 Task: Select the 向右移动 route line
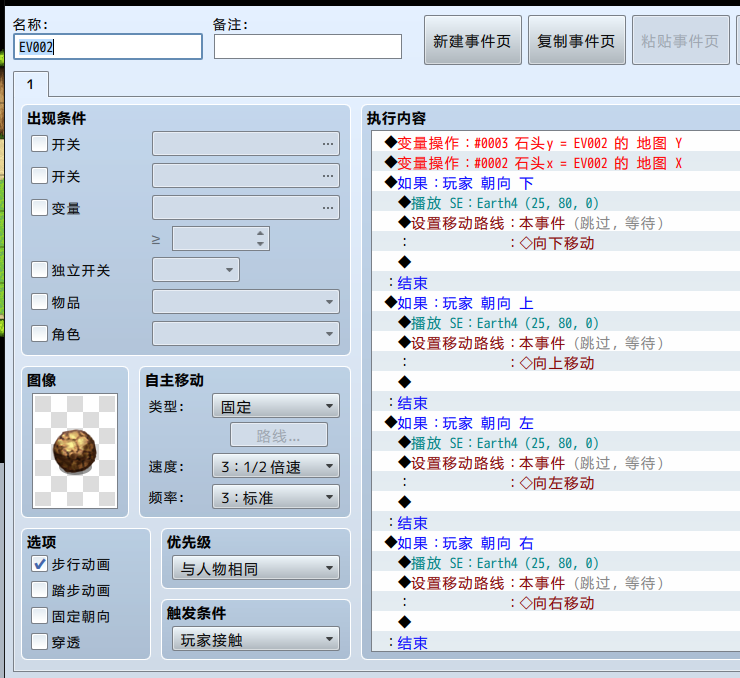pyautogui.click(x=555, y=603)
